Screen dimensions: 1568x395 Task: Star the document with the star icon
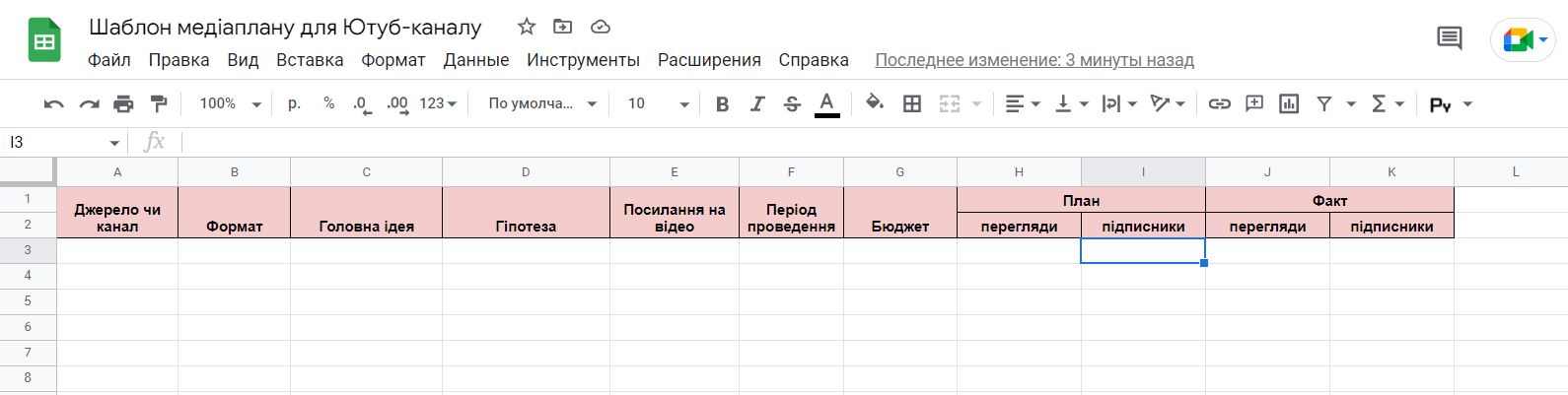527,27
